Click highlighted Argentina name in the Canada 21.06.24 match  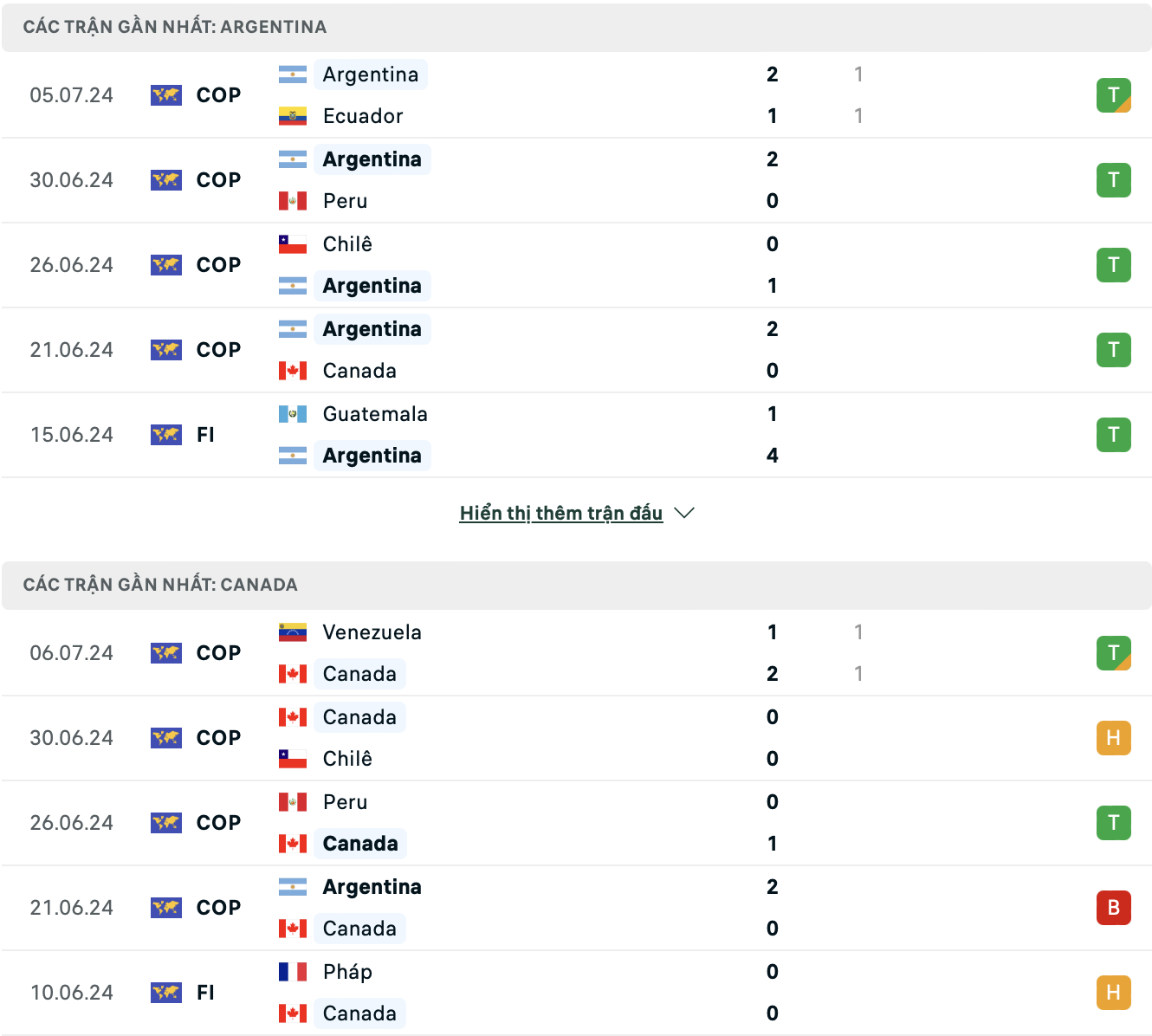[372, 887]
